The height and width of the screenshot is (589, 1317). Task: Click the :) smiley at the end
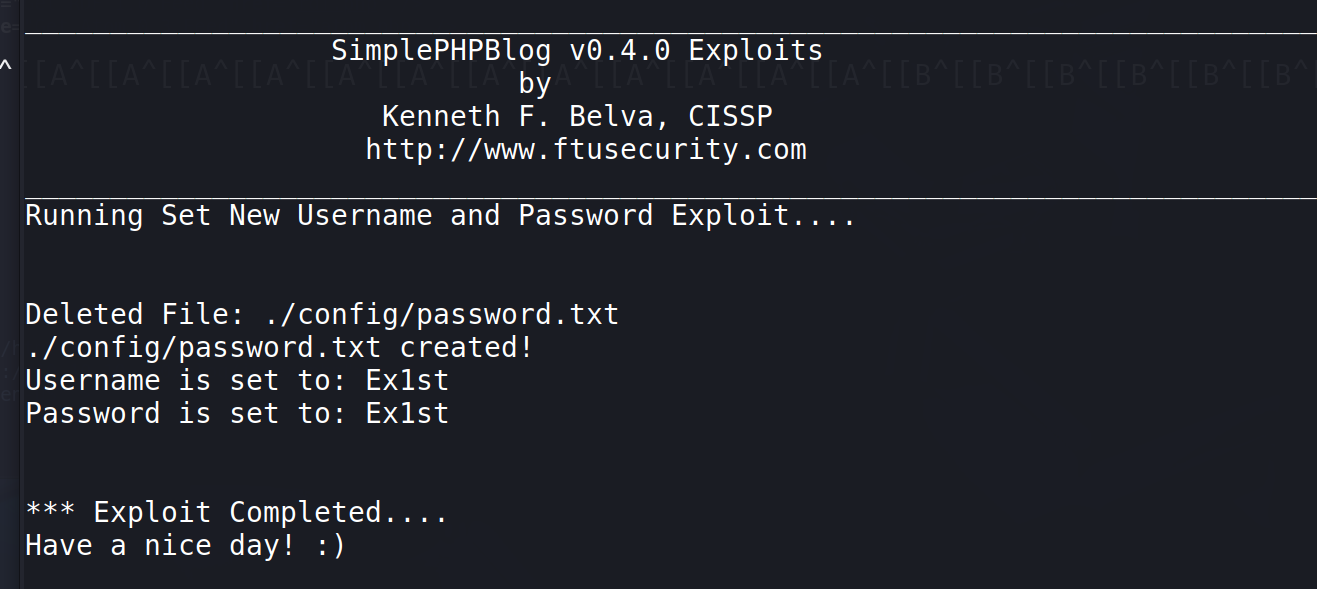(331, 545)
